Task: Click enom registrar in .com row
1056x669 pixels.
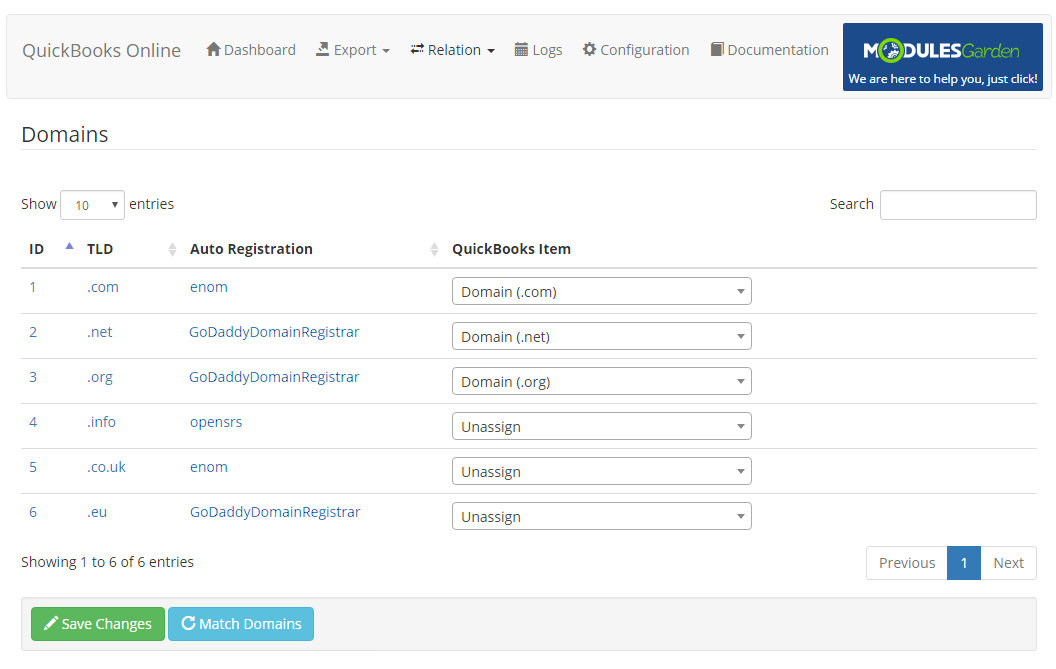Action: tap(209, 287)
